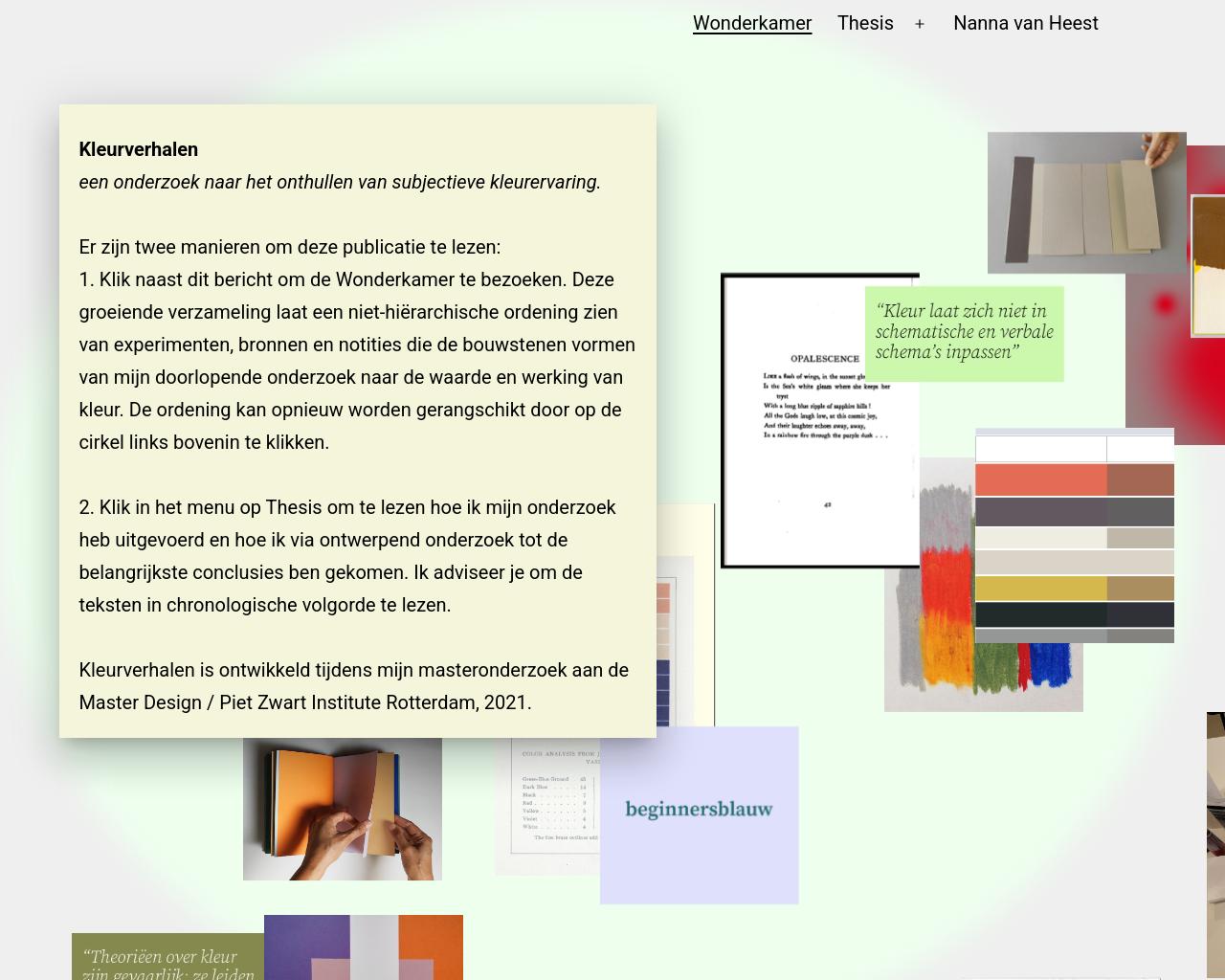Open the beginnersblauw card
This screenshot has width=1225, height=980.
click(700, 814)
